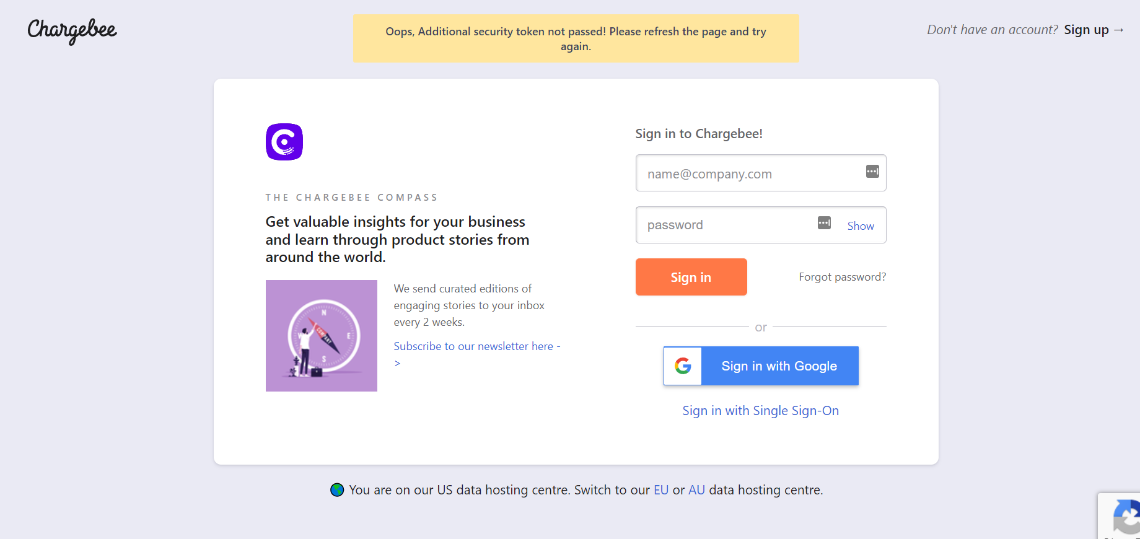Open the Forgot password link
1140x539 pixels.
click(x=842, y=277)
